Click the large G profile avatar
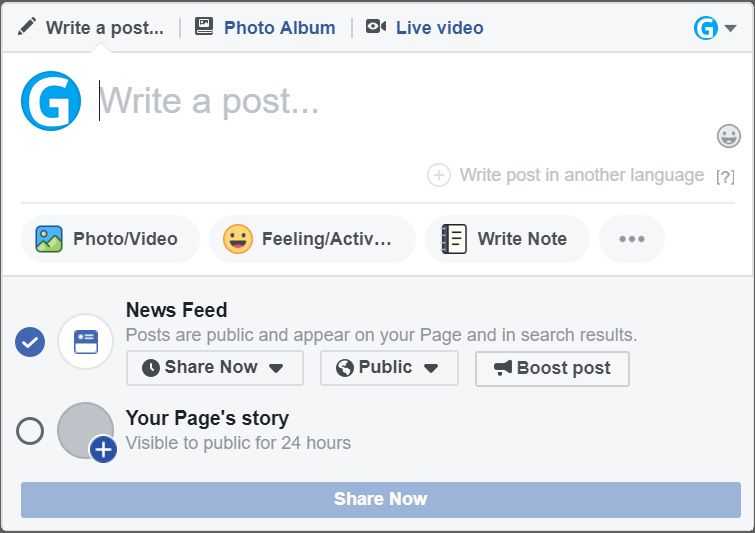755x533 pixels. pyautogui.click(x=51, y=101)
